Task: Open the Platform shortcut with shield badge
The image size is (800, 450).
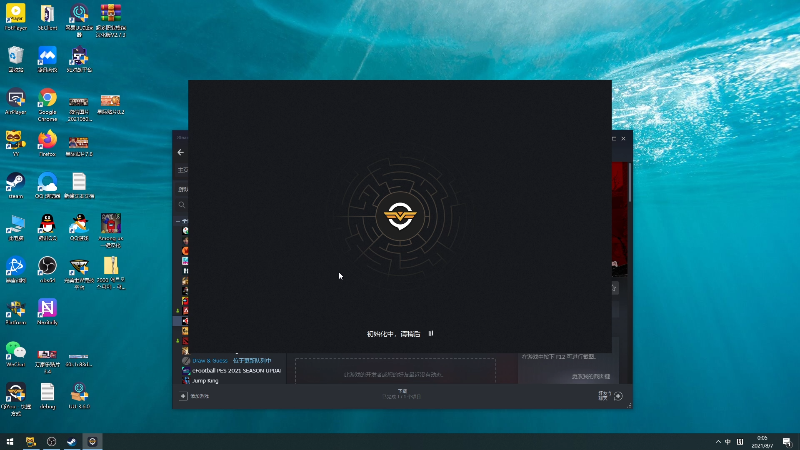Action: (x=15, y=311)
